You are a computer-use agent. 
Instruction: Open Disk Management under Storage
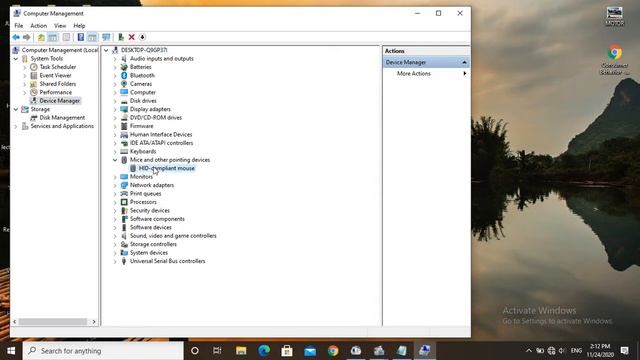click(62, 118)
